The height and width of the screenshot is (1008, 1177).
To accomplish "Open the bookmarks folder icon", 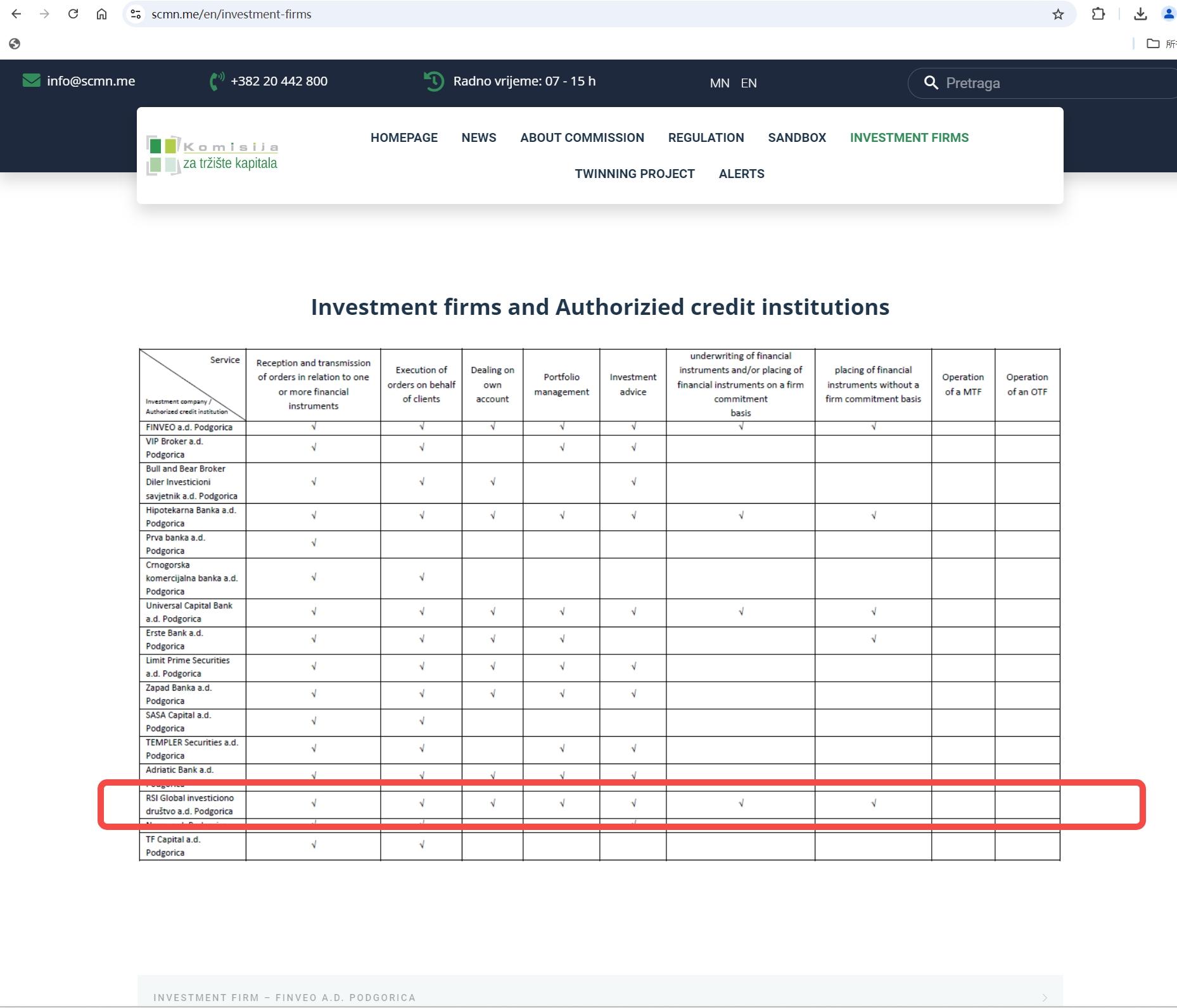I will point(1153,44).
